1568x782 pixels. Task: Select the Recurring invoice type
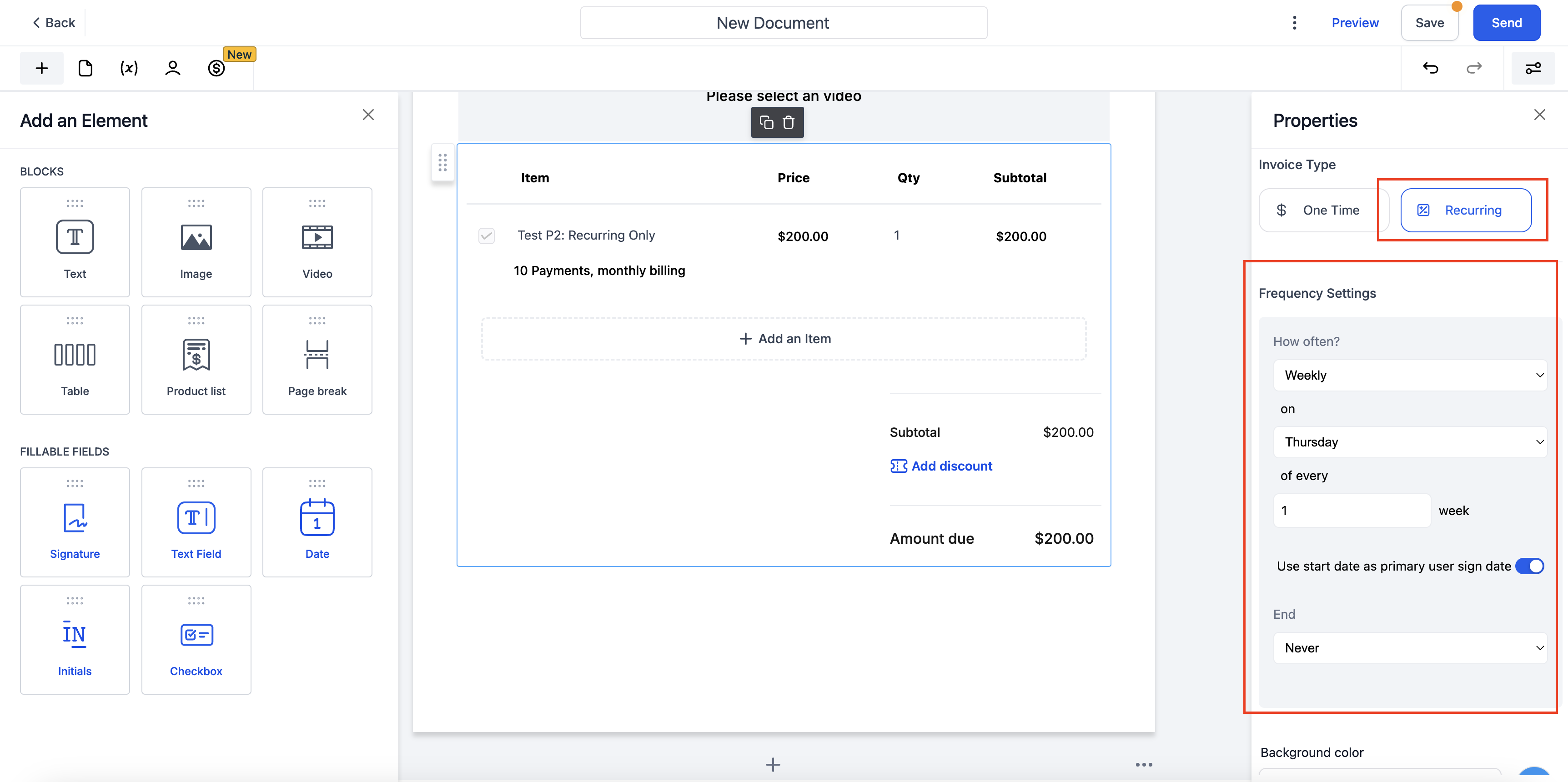pos(1465,210)
